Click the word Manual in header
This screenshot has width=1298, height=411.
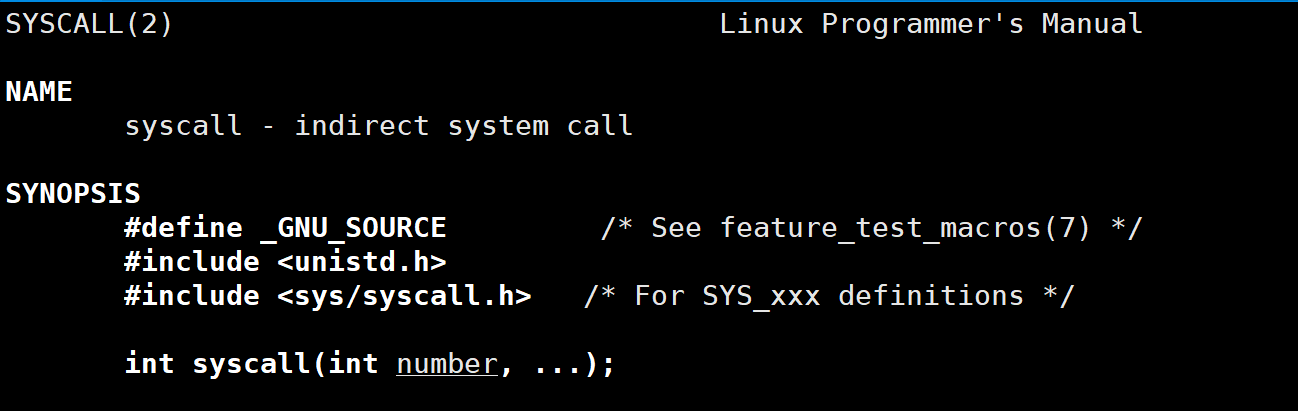(x=1092, y=24)
